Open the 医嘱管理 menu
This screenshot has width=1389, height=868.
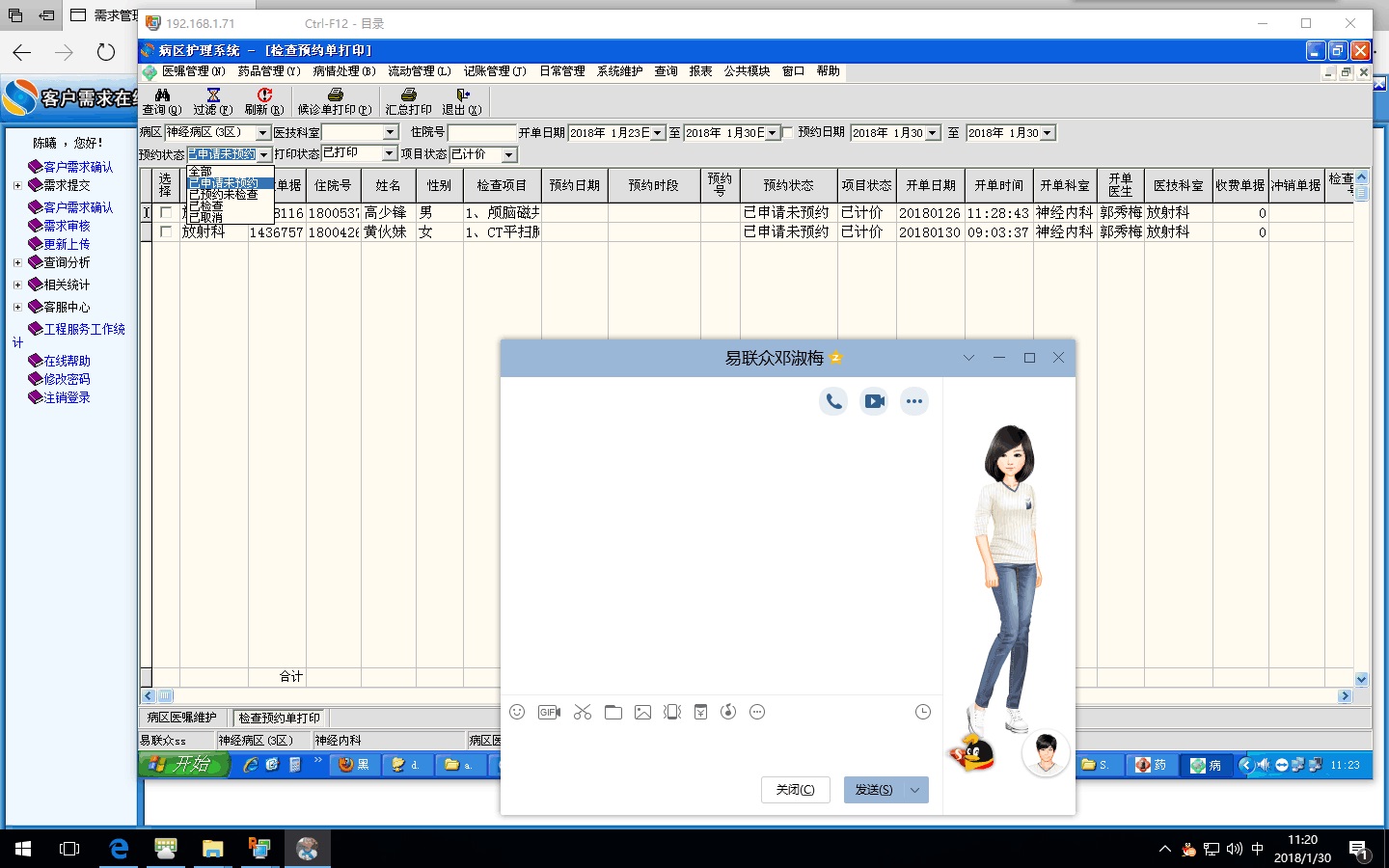point(192,71)
